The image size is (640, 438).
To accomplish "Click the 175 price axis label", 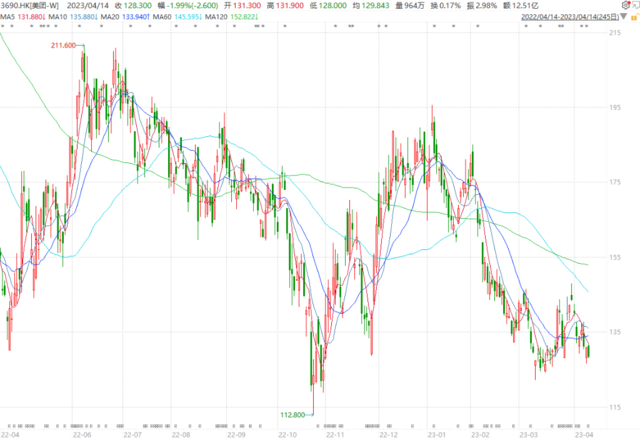I will [x=615, y=182].
